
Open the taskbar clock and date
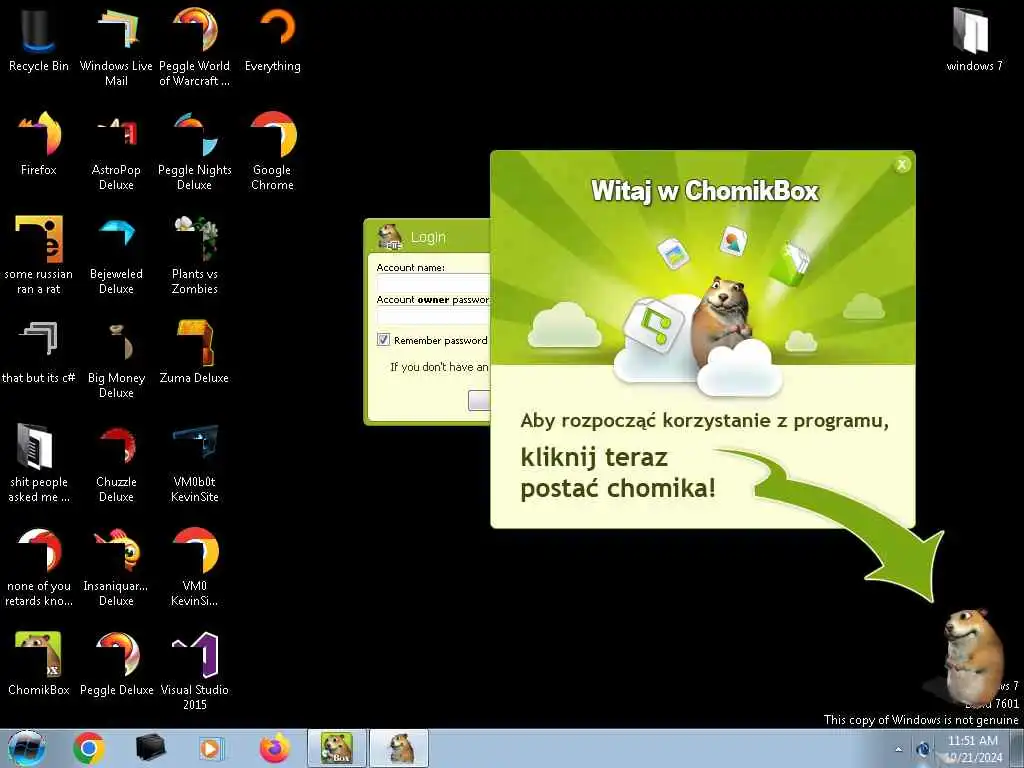(972, 749)
